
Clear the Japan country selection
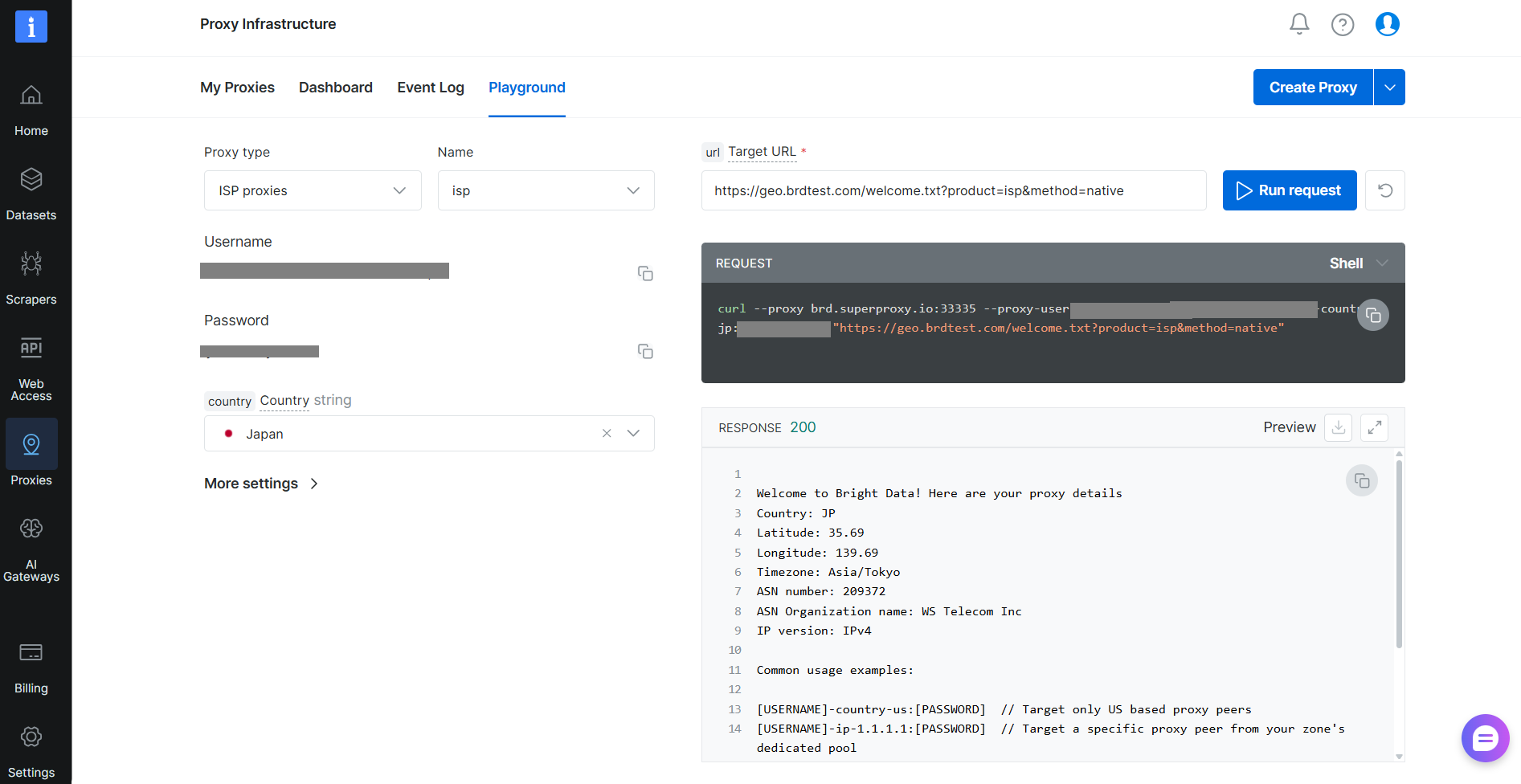pos(607,434)
